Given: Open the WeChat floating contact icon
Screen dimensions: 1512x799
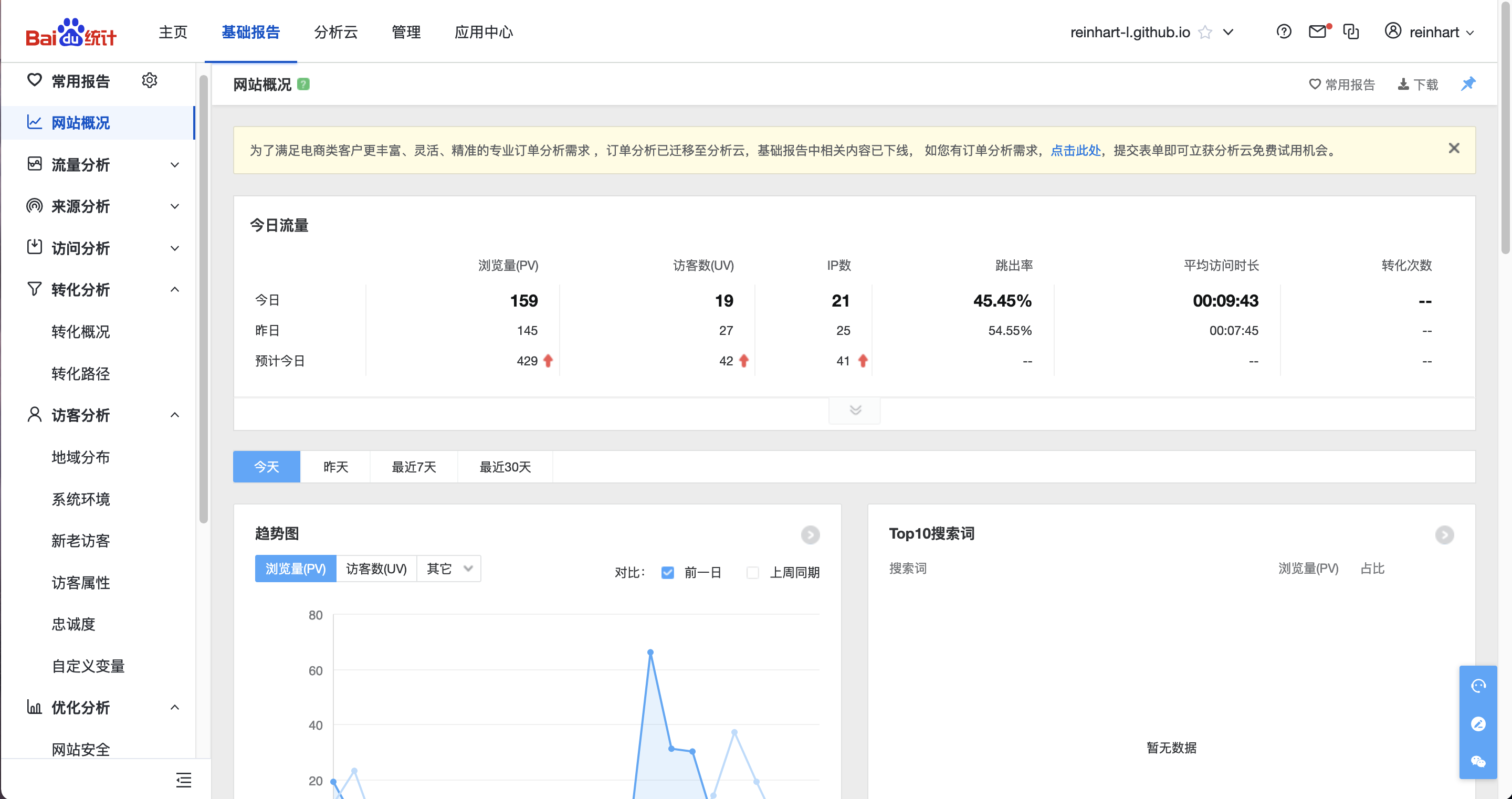Looking at the screenshot, I should 1478,761.
